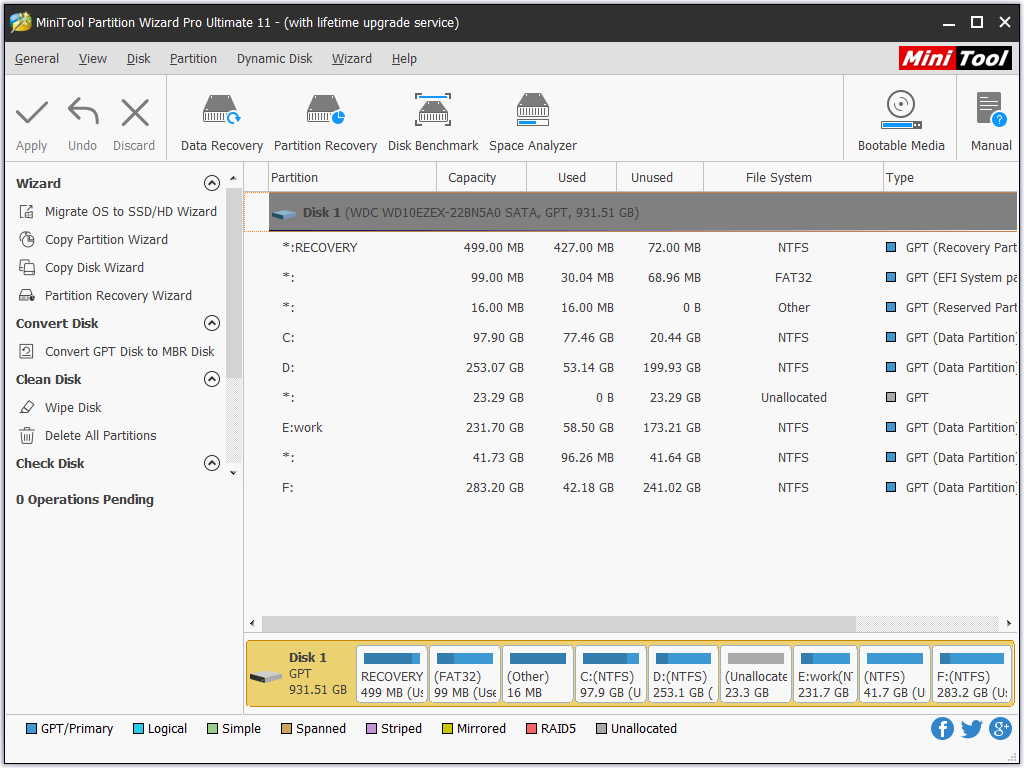The width and height of the screenshot is (1024, 768).
Task: Click sidebar scrollbar up arrow
Action: (x=233, y=178)
